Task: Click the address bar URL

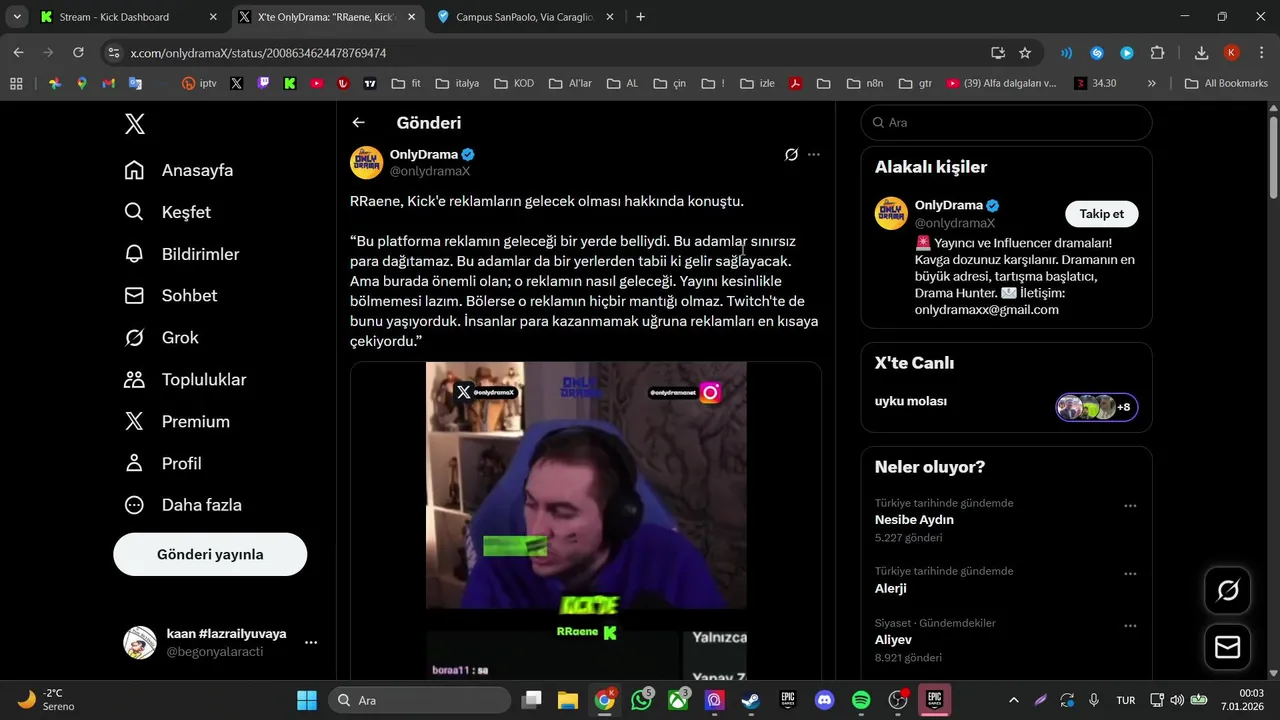Action: coord(258,53)
